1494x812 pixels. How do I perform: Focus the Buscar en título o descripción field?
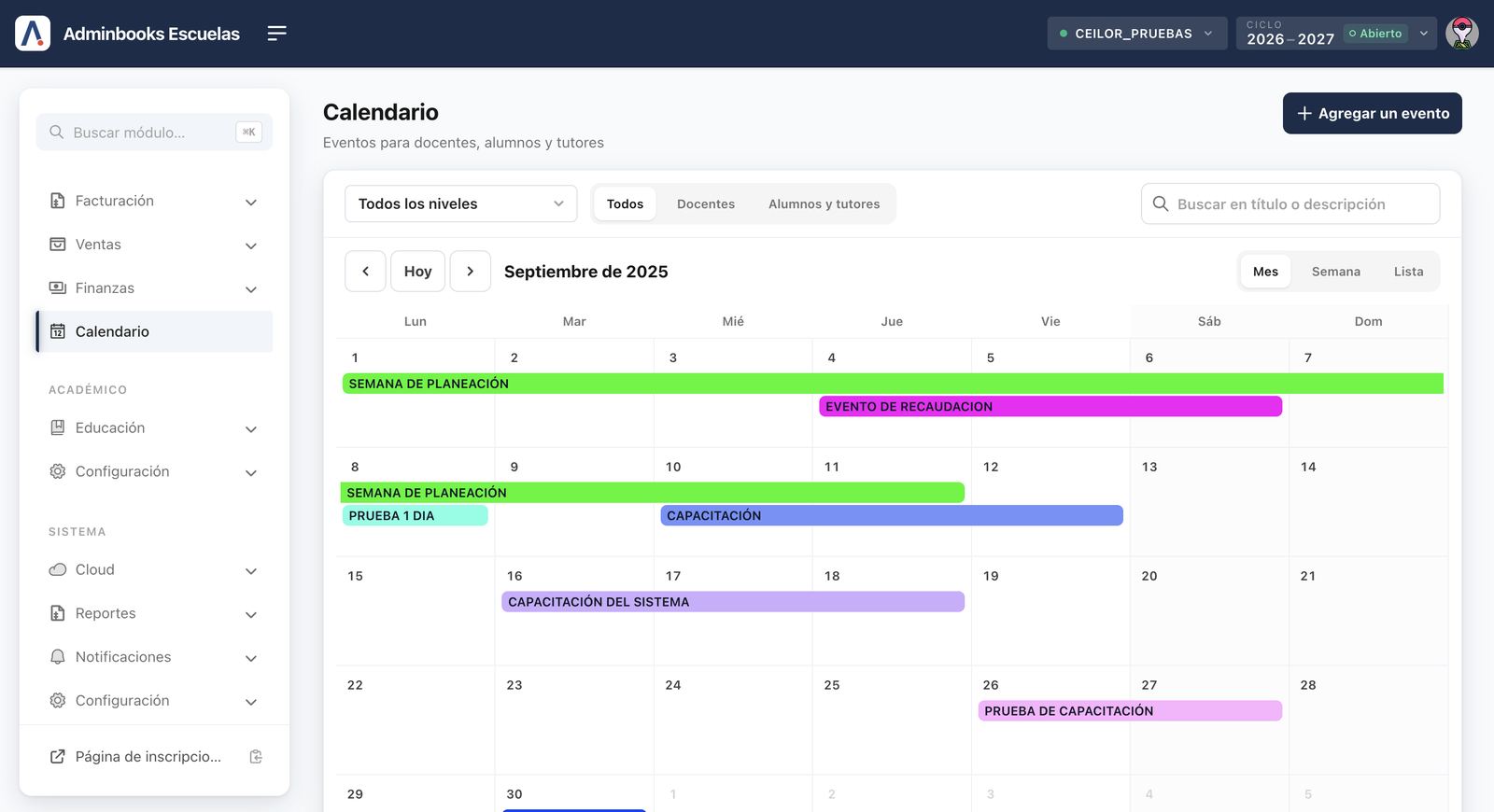click(x=1290, y=203)
